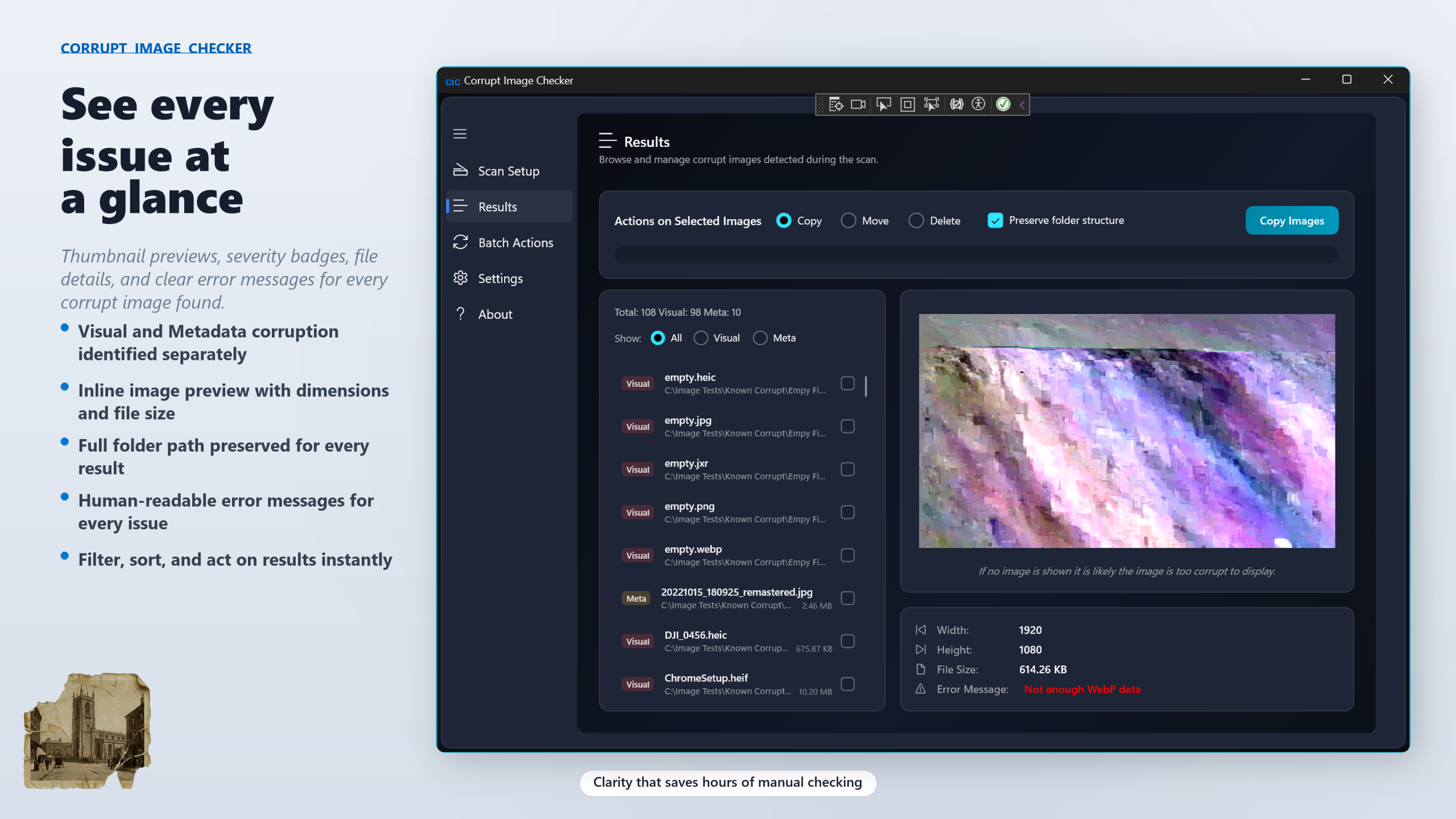Click the corrupt image preview thumbnail

point(1126,431)
